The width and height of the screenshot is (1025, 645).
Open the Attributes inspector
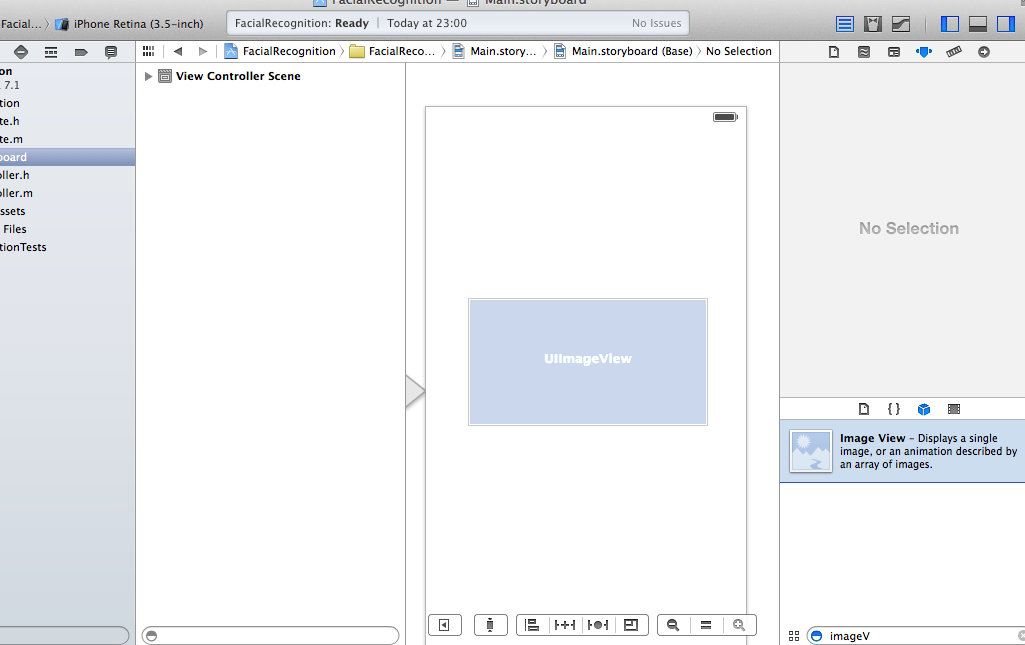923,51
